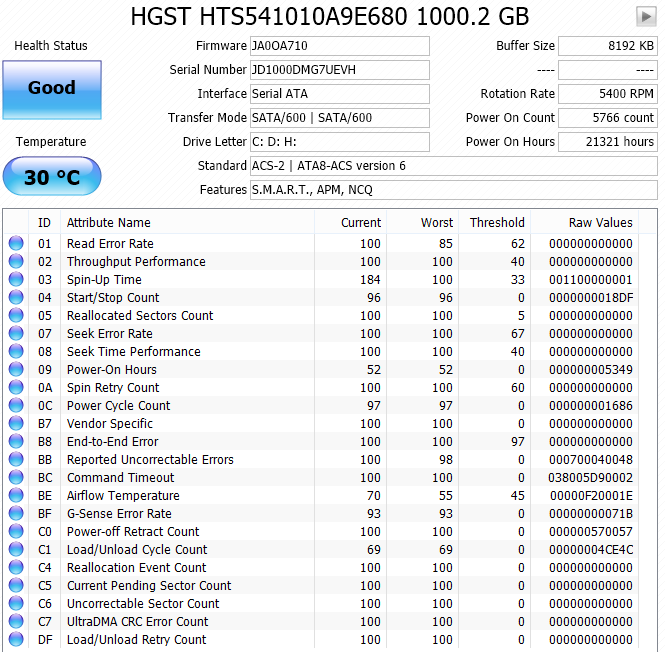Click the Good health status button

pos(51,88)
